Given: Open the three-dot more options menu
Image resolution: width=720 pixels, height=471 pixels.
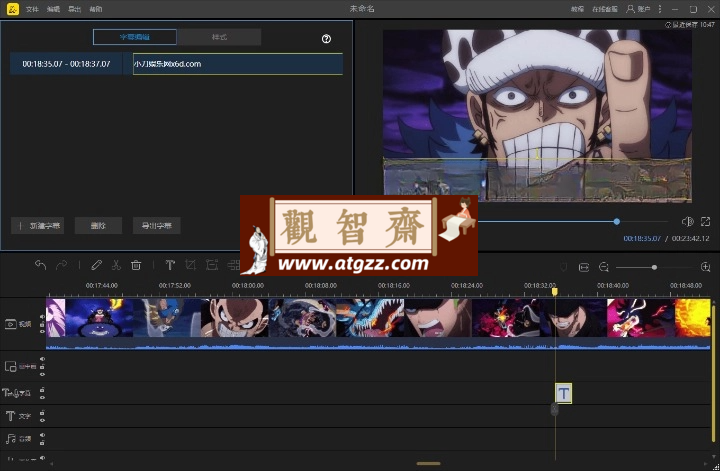Looking at the screenshot, I should coord(660,9).
